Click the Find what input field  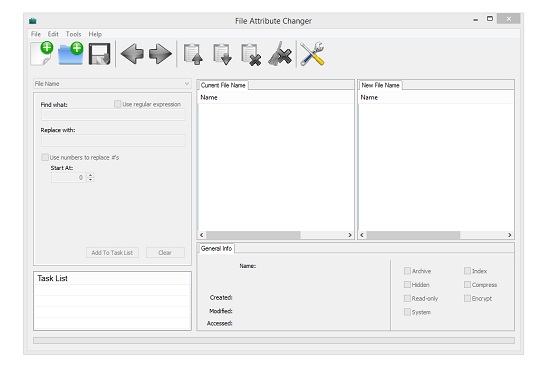pos(113,115)
